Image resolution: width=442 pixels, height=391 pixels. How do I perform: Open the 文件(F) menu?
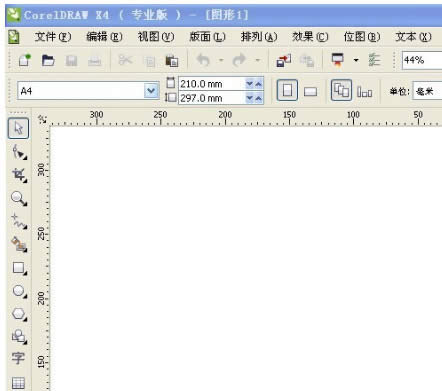(x=53, y=37)
